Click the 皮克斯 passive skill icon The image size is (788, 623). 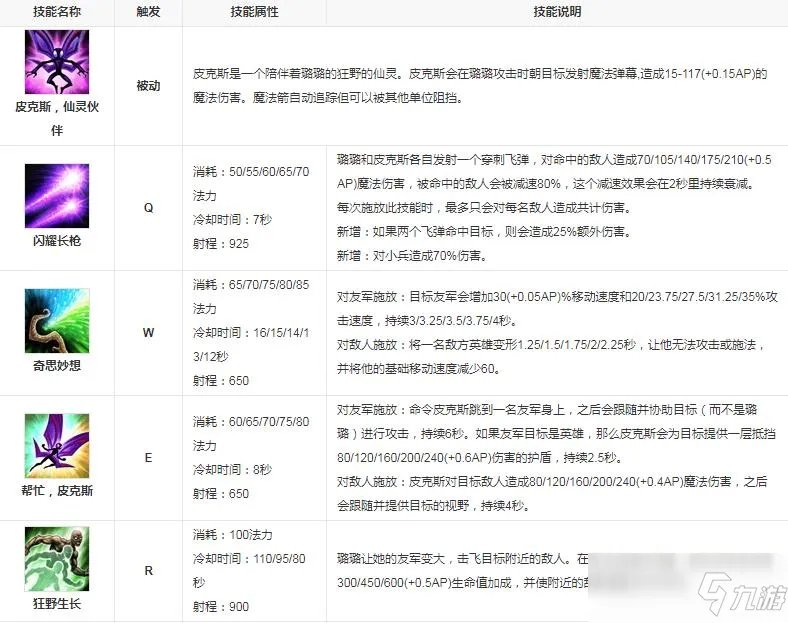(57, 62)
